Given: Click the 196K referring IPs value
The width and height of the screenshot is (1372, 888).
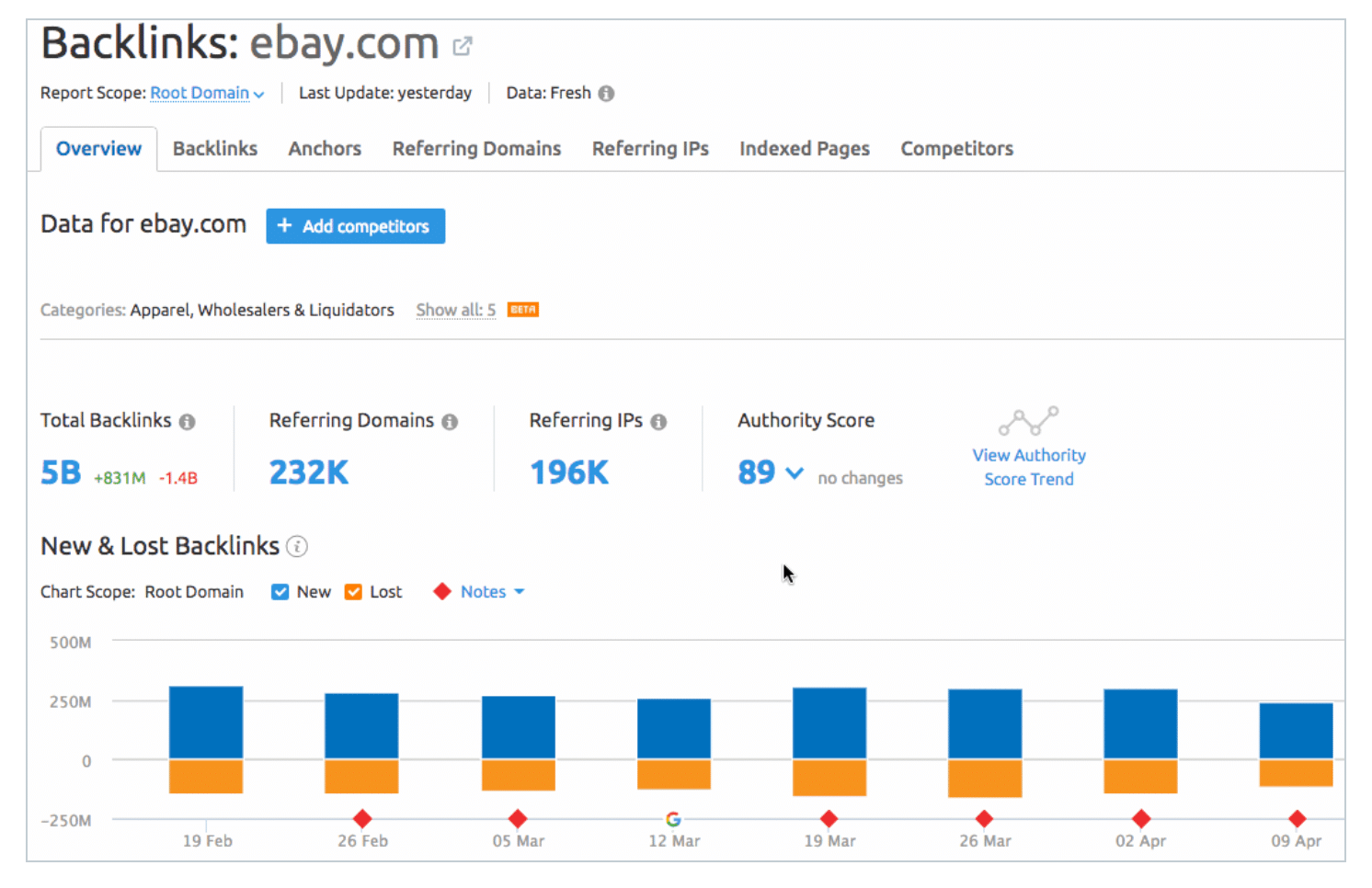Looking at the screenshot, I should click(568, 473).
